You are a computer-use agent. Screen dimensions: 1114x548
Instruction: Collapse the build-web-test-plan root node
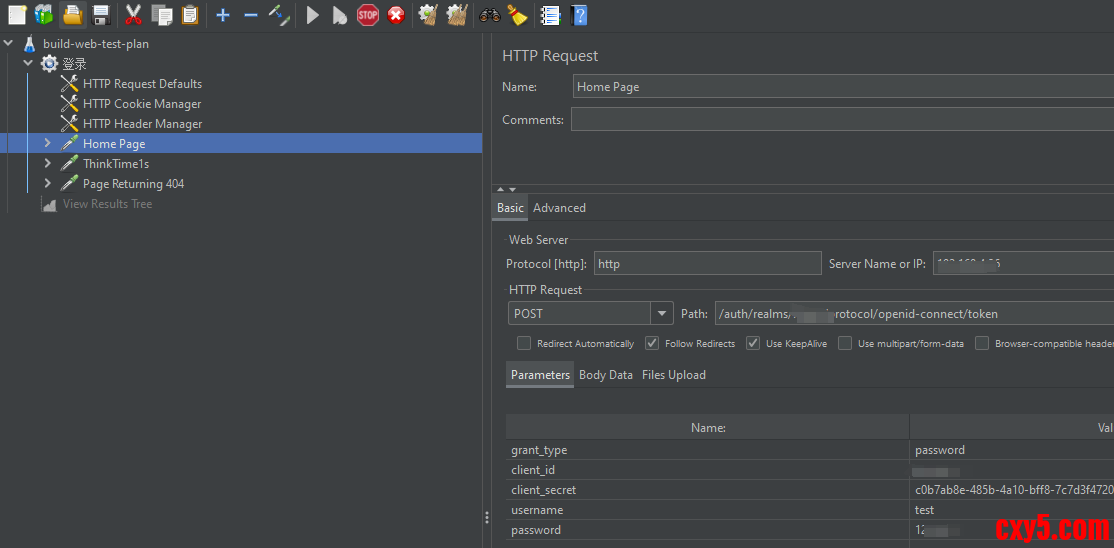click(x=9, y=44)
